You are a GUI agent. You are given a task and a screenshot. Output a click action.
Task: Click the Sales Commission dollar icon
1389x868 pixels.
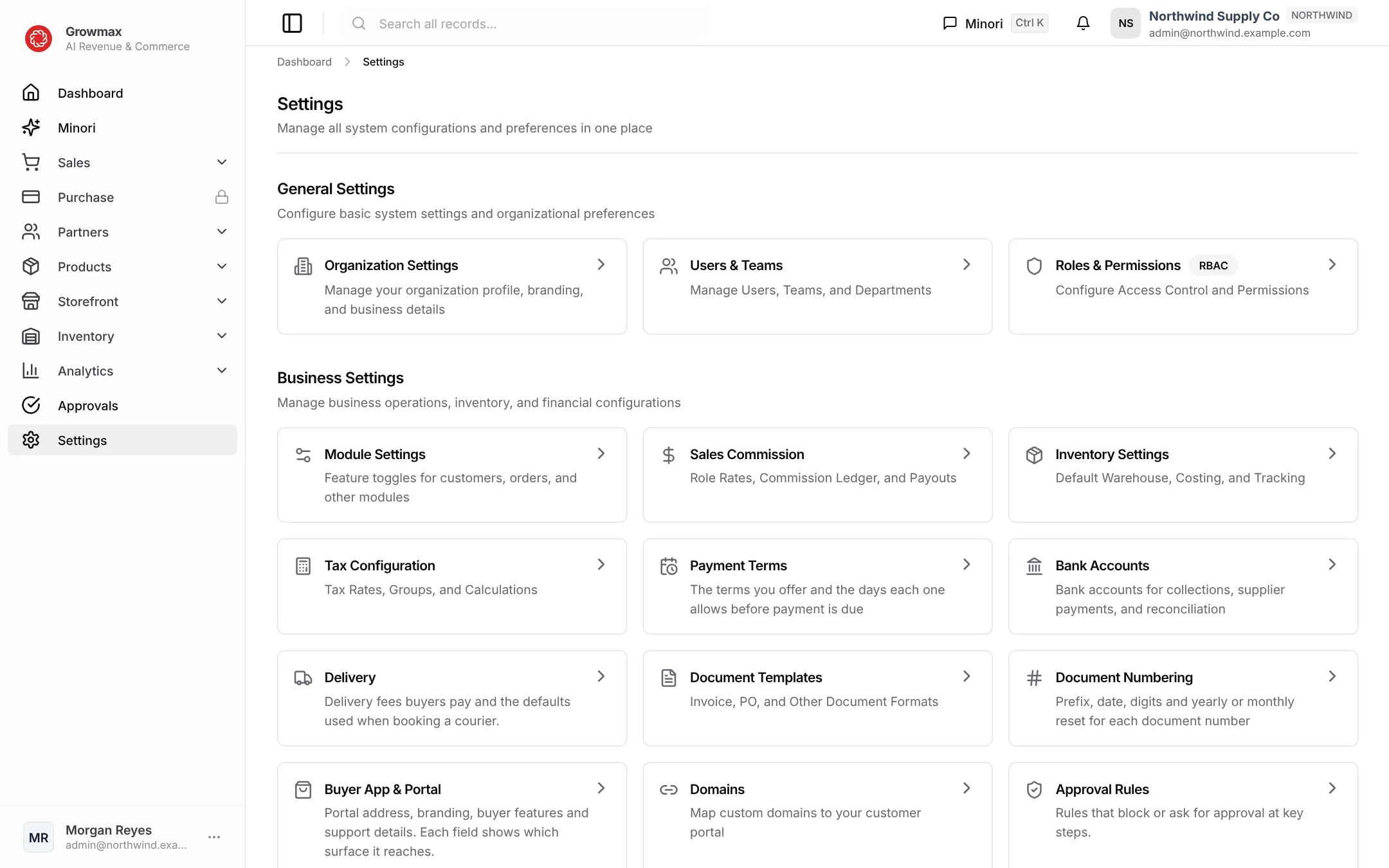tap(669, 455)
